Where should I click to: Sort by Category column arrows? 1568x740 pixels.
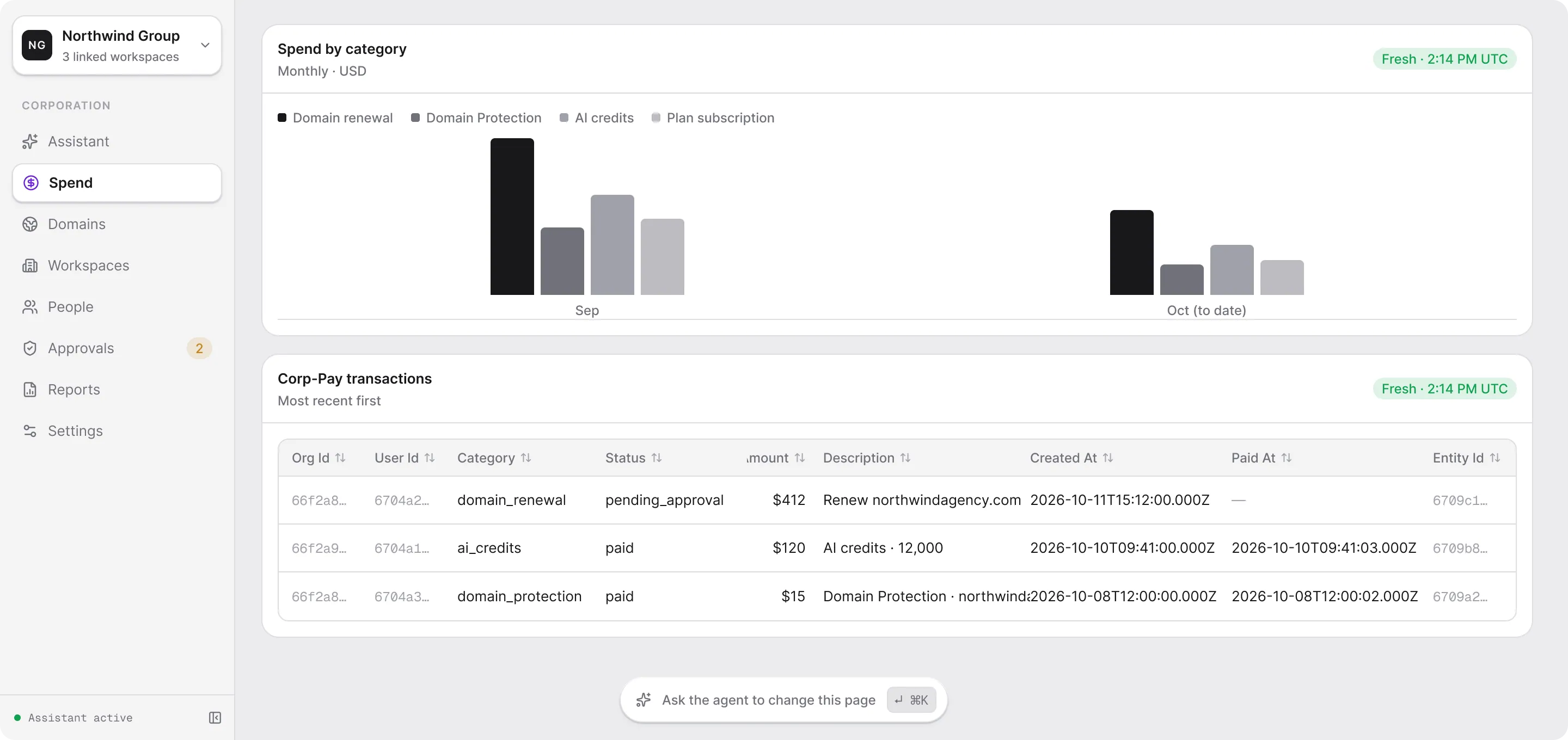pos(526,458)
